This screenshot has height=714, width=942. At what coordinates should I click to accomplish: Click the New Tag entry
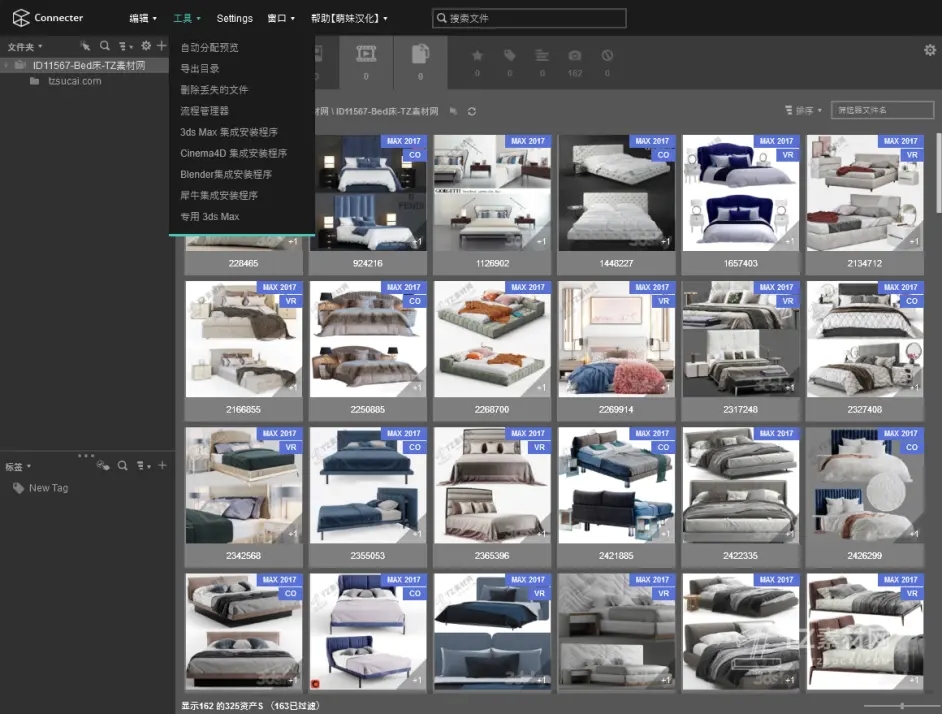tap(46, 488)
